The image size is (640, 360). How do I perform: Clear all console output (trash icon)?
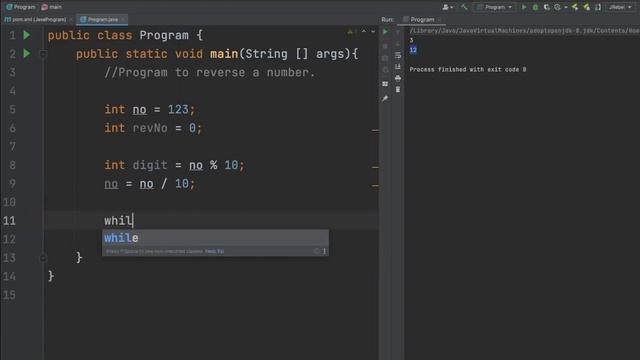tap(398, 89)
